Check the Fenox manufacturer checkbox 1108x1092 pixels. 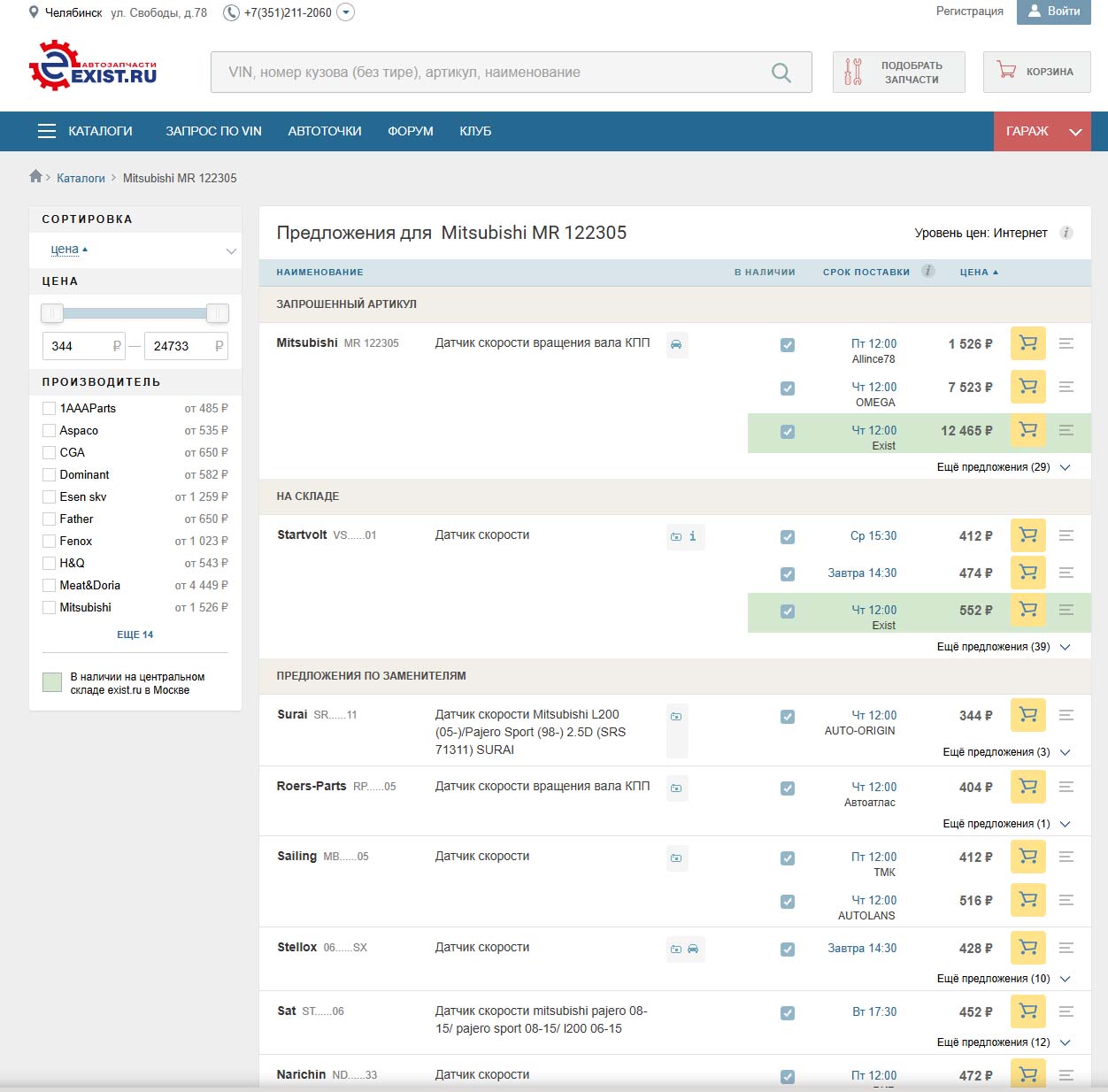point(50,541)
